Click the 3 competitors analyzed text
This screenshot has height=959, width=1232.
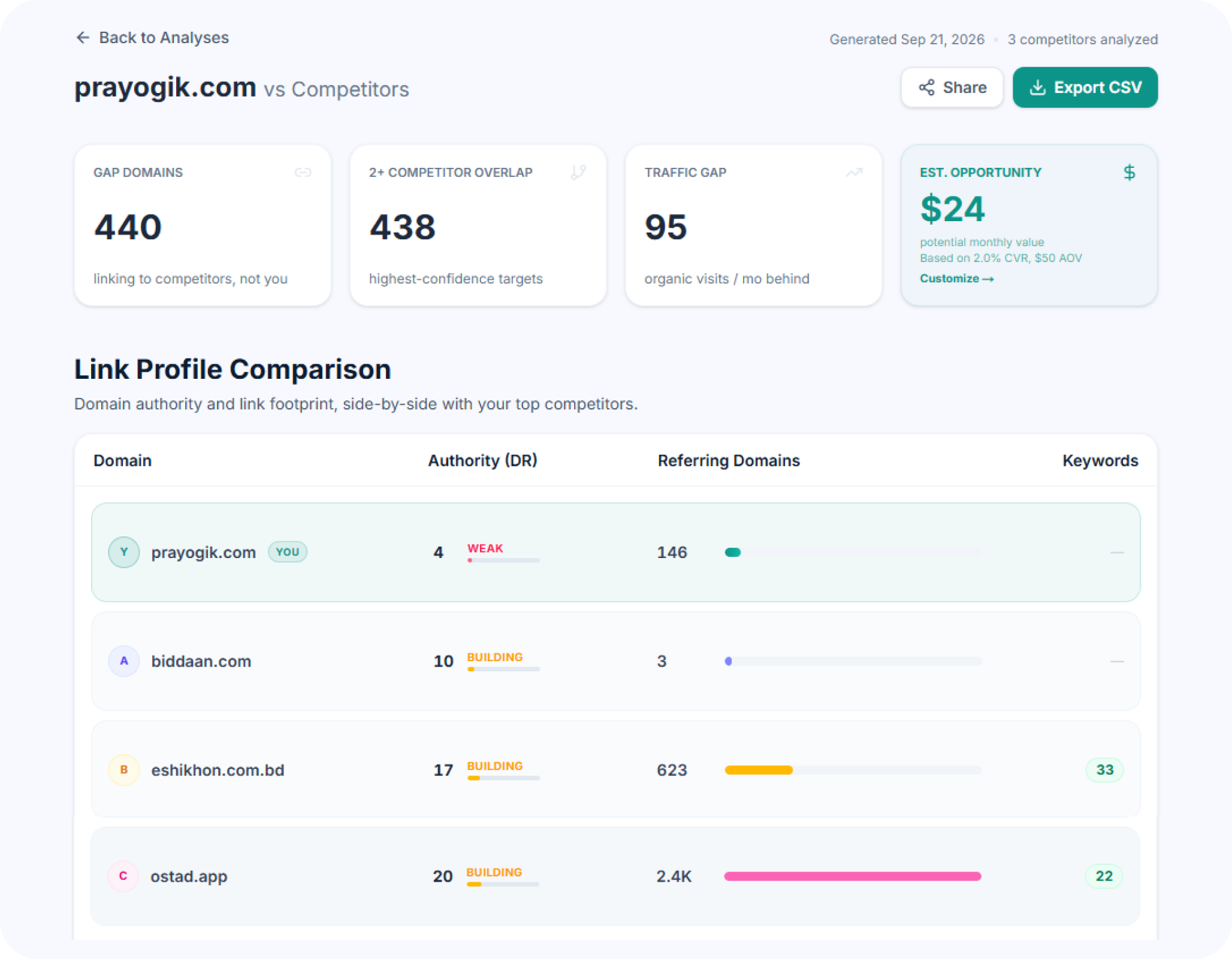(1082, 40)
